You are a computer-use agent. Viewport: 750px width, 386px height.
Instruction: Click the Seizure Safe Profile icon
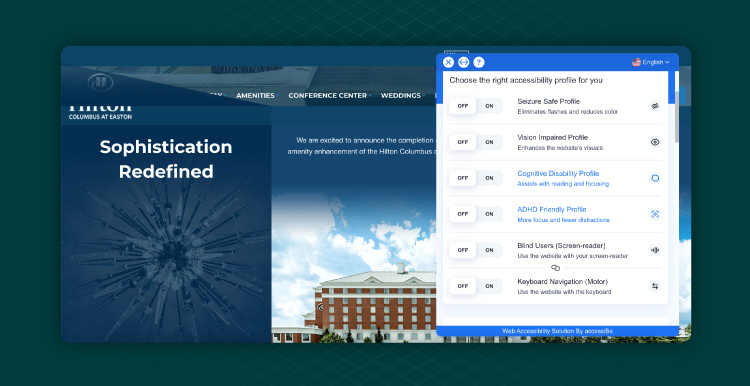tap(655, 106)
